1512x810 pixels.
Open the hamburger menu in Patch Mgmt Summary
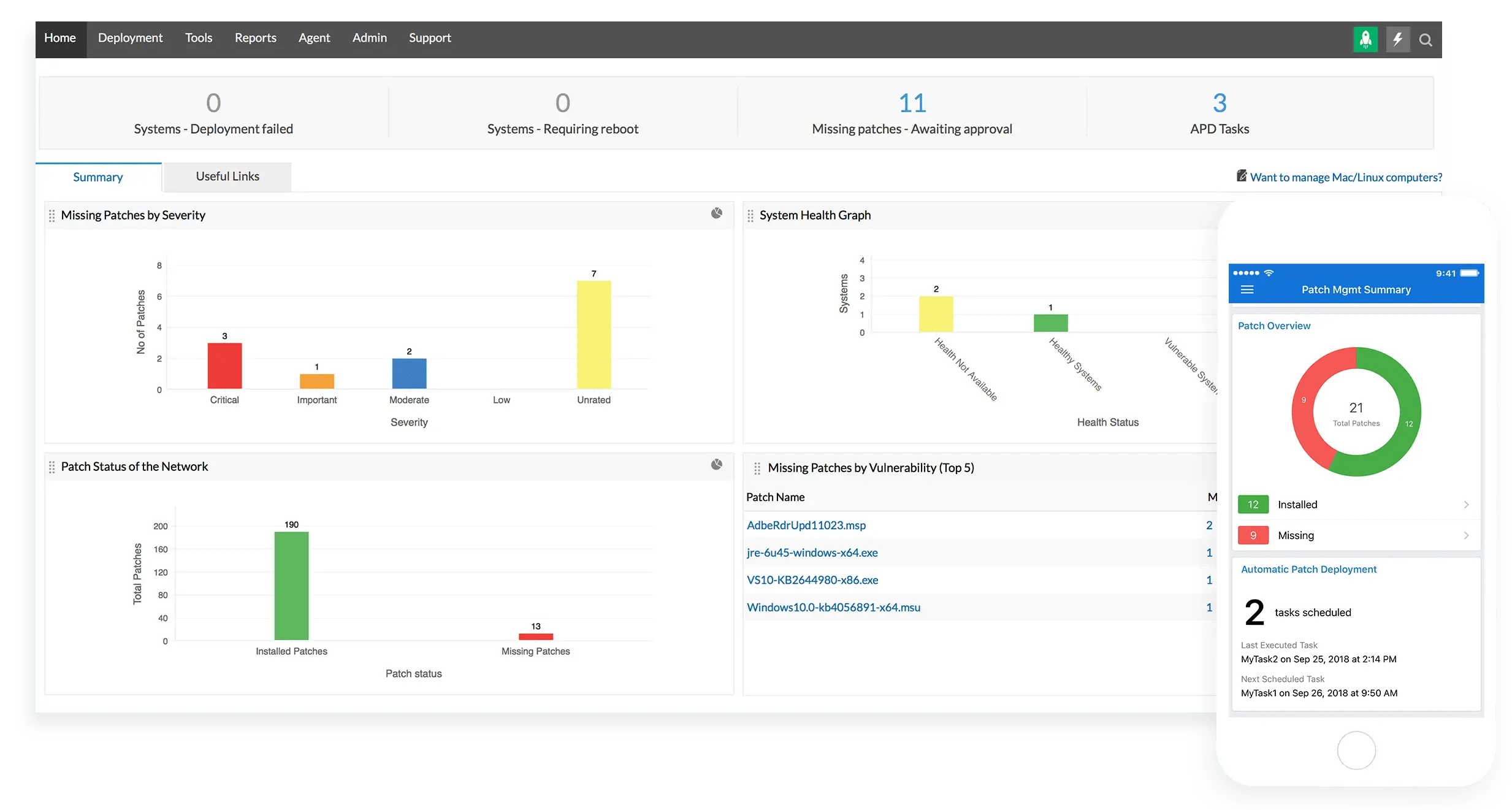tap(1248, 289)
